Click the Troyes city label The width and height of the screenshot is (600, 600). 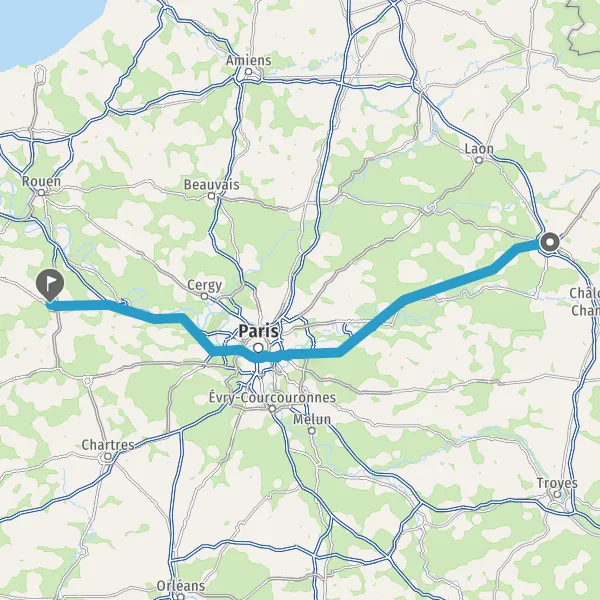coord(557,483)
